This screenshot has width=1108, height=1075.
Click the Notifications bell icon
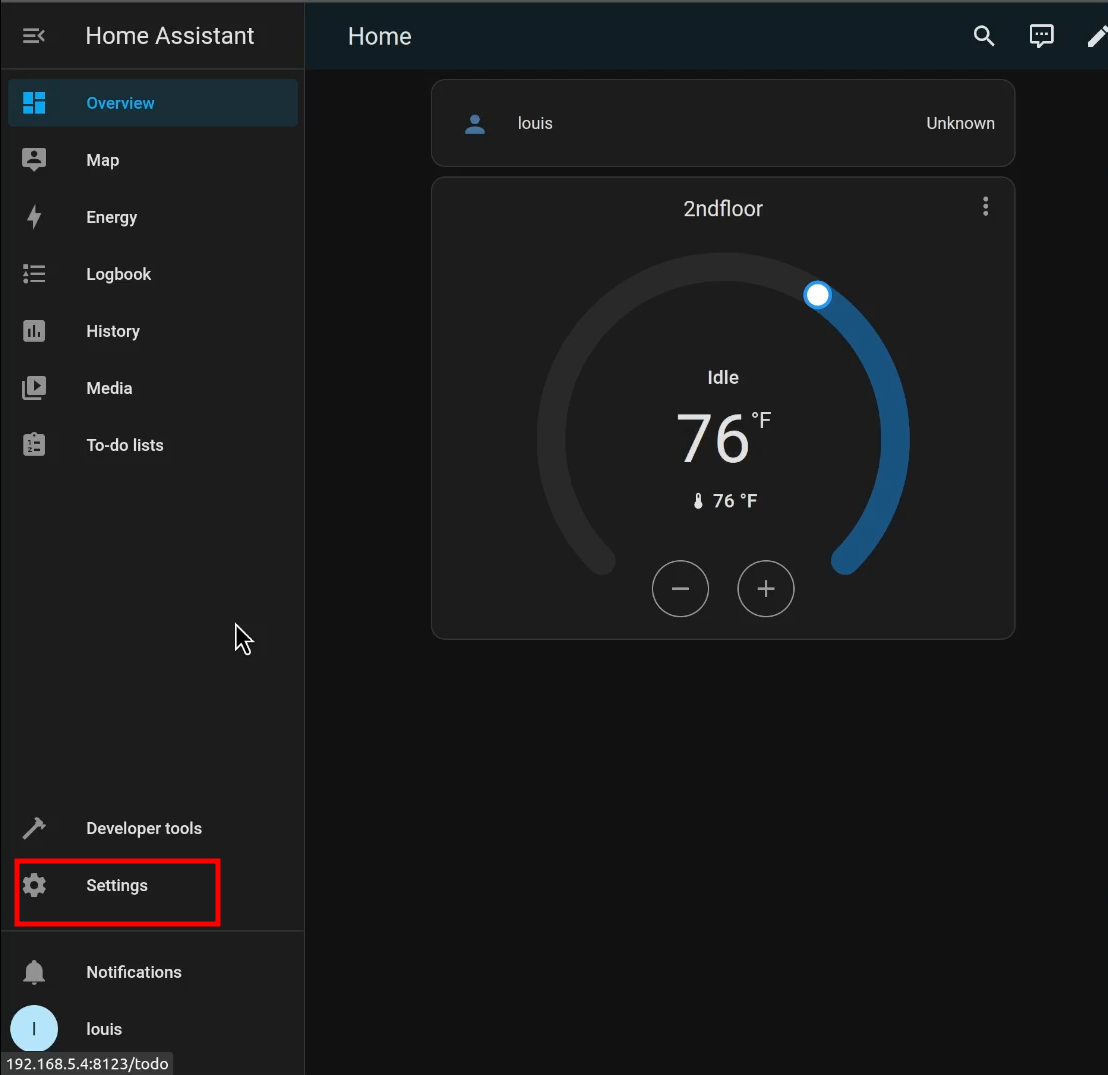tap(34, 973)
